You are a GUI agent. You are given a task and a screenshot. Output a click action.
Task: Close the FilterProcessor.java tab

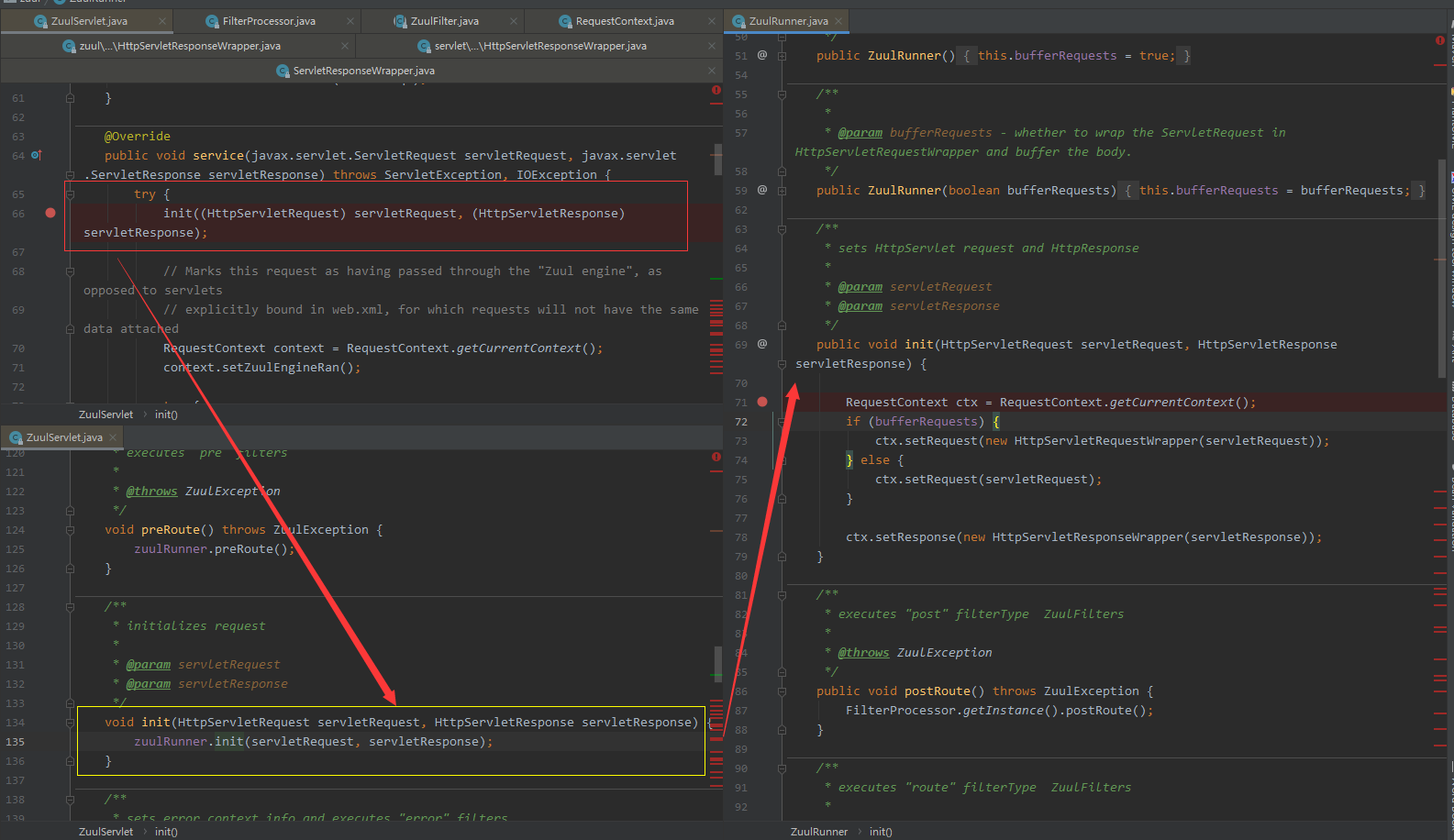pyautogui.click(x=350, y=21)
